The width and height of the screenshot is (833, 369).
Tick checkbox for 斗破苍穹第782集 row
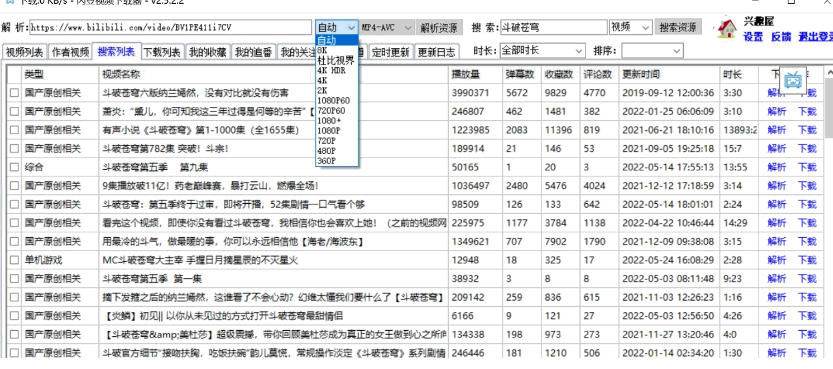pos(14,149)
